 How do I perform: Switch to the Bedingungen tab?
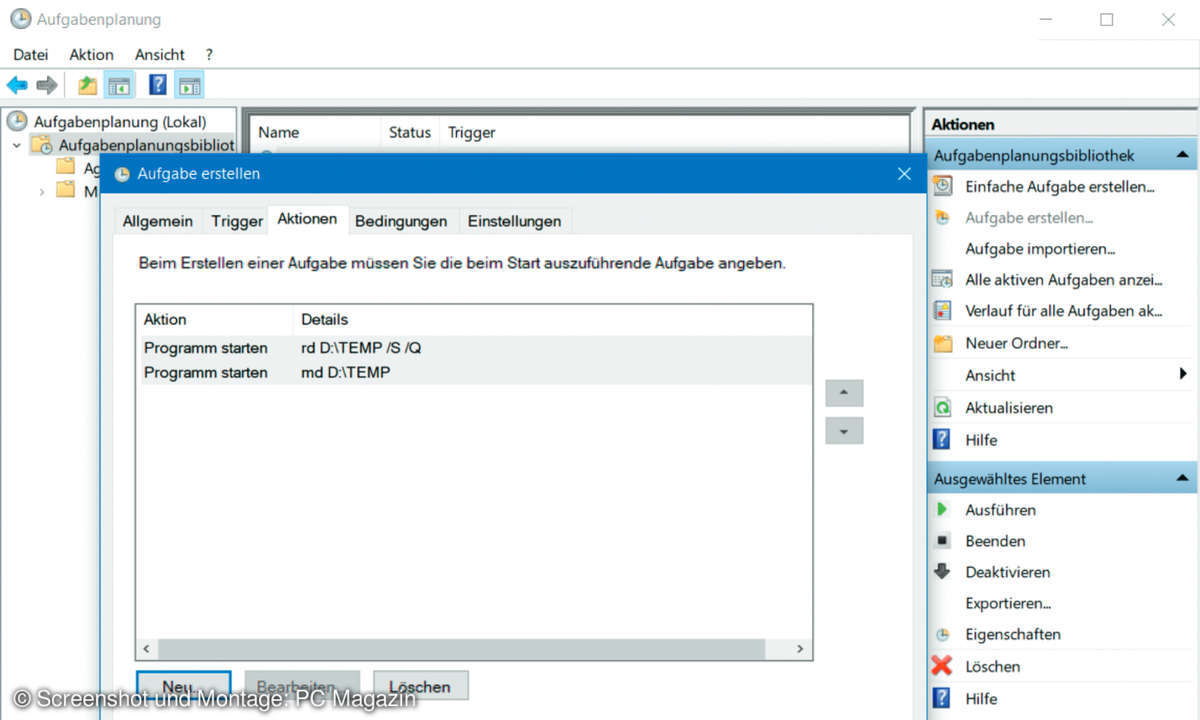click(x=401, y=221)
